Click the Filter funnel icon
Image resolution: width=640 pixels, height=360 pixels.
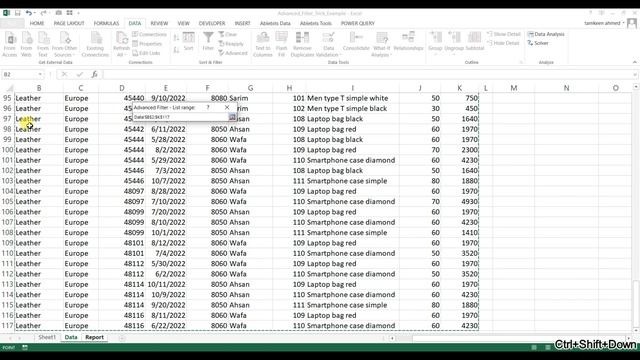coord(208,42)
